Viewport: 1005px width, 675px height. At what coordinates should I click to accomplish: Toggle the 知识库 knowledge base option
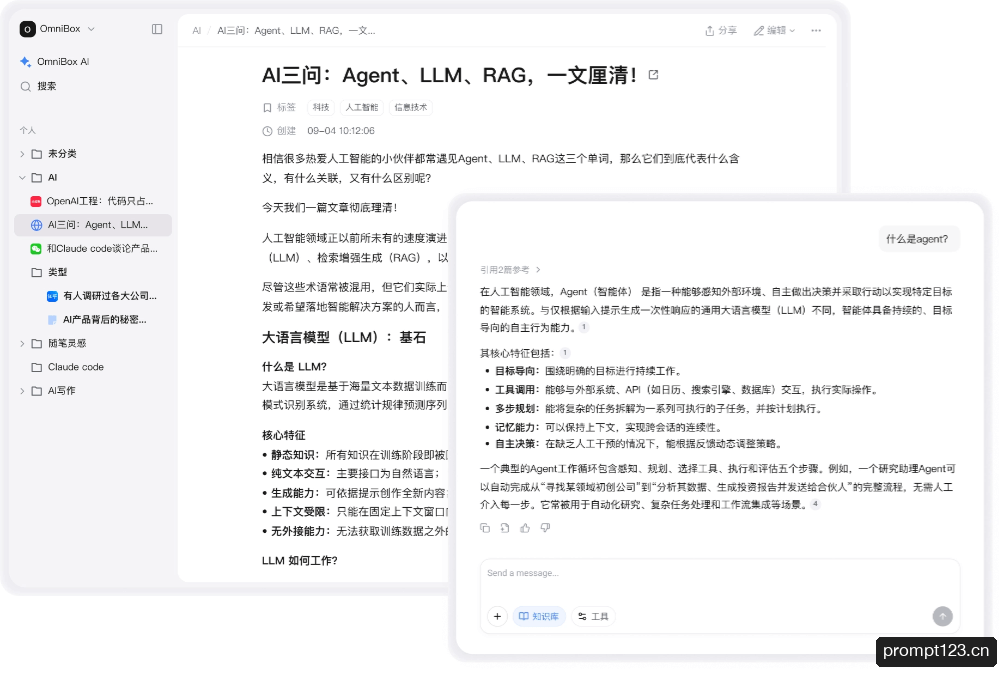coord(539,617)
